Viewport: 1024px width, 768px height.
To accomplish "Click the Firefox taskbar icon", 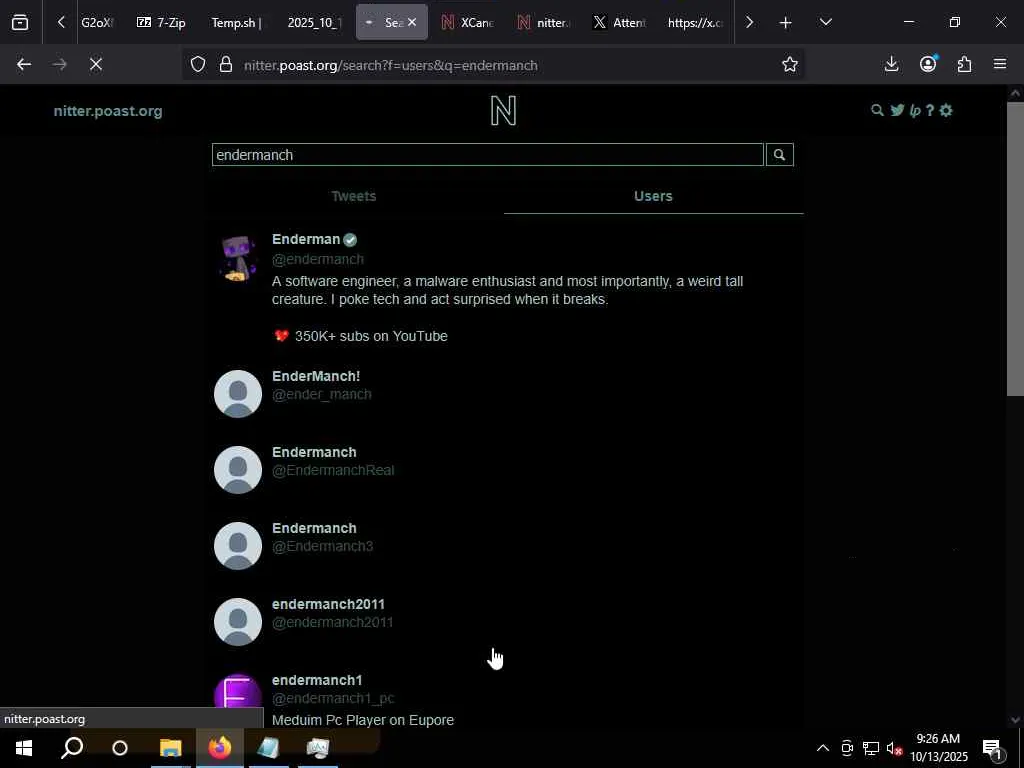I will (220, 747).
